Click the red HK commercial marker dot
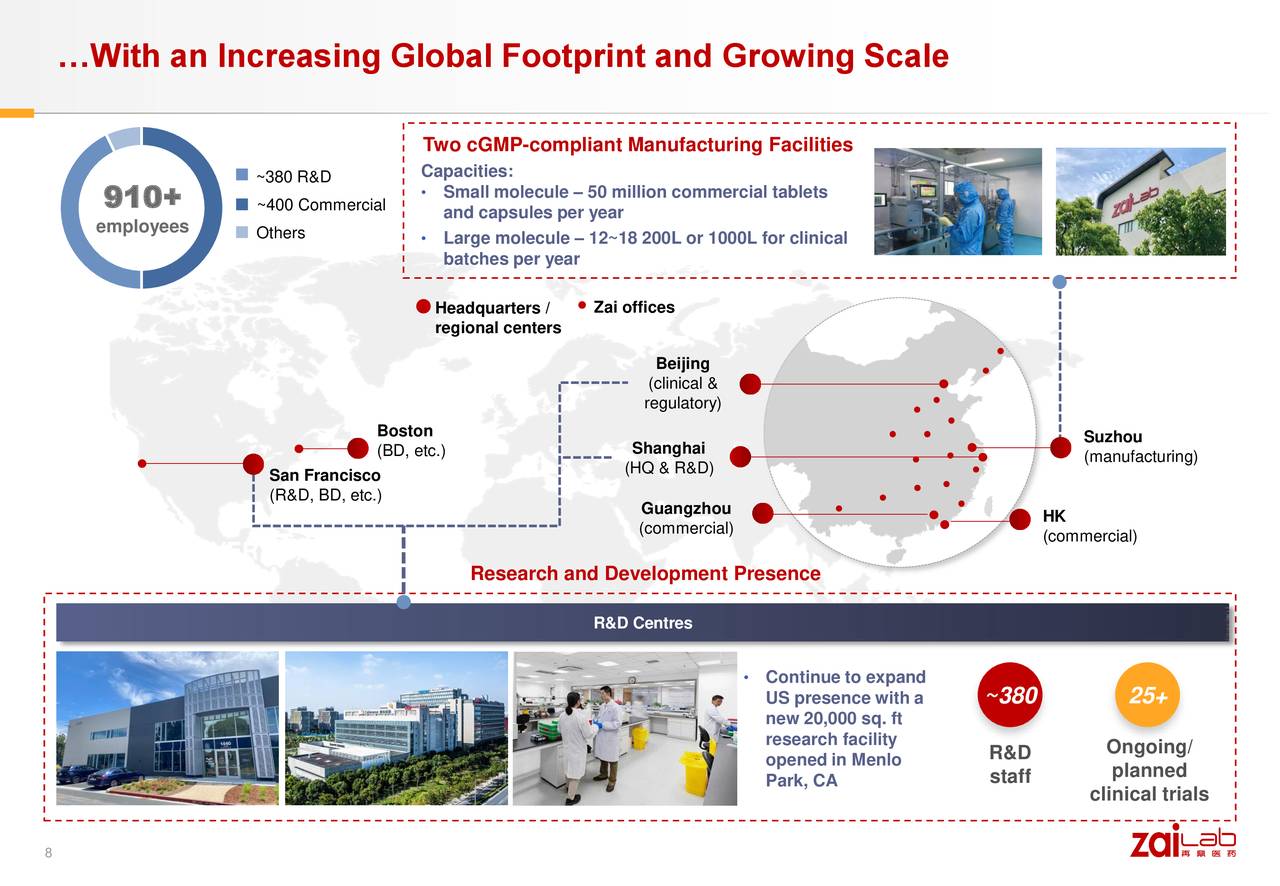Screen dimensions: 1280x886 pyautogui.click(x=1020, y=519)
